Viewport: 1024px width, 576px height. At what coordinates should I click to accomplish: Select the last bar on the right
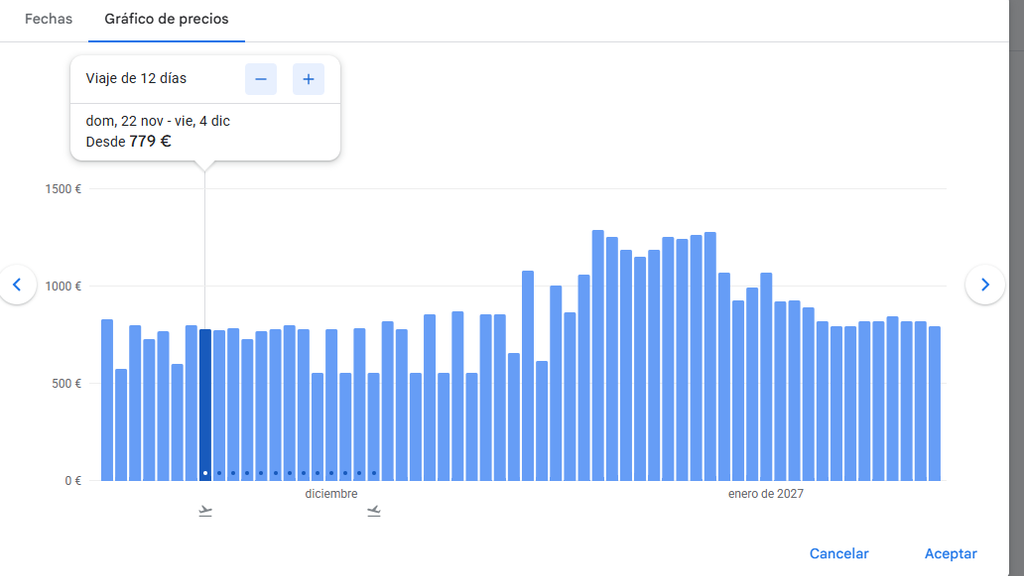click(x=935, y=404)
